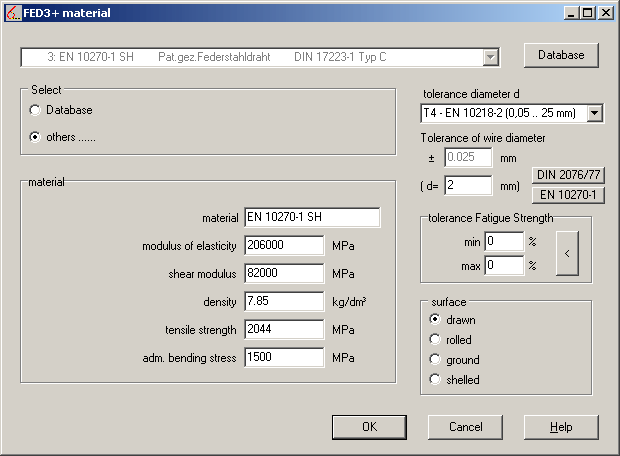Click the '<' fatigue strength arrow button
620x456 pixels.
(x=567, y=253)
